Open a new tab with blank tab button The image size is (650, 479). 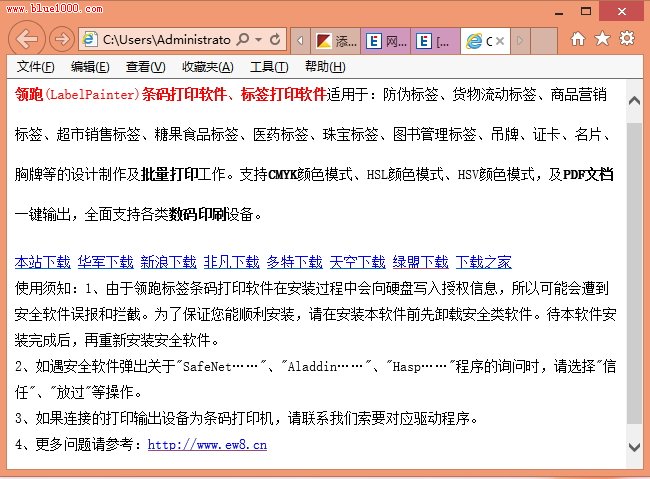coord(543,41)
